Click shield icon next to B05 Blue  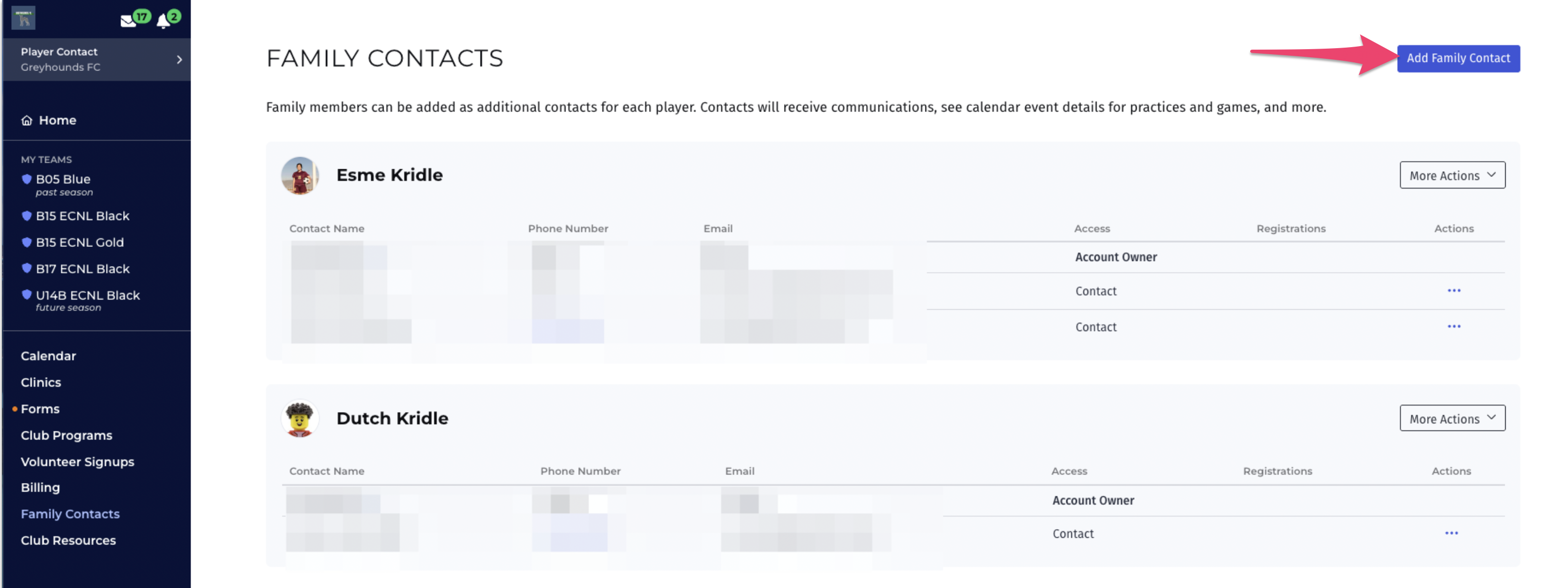click(x=27, y=179)
